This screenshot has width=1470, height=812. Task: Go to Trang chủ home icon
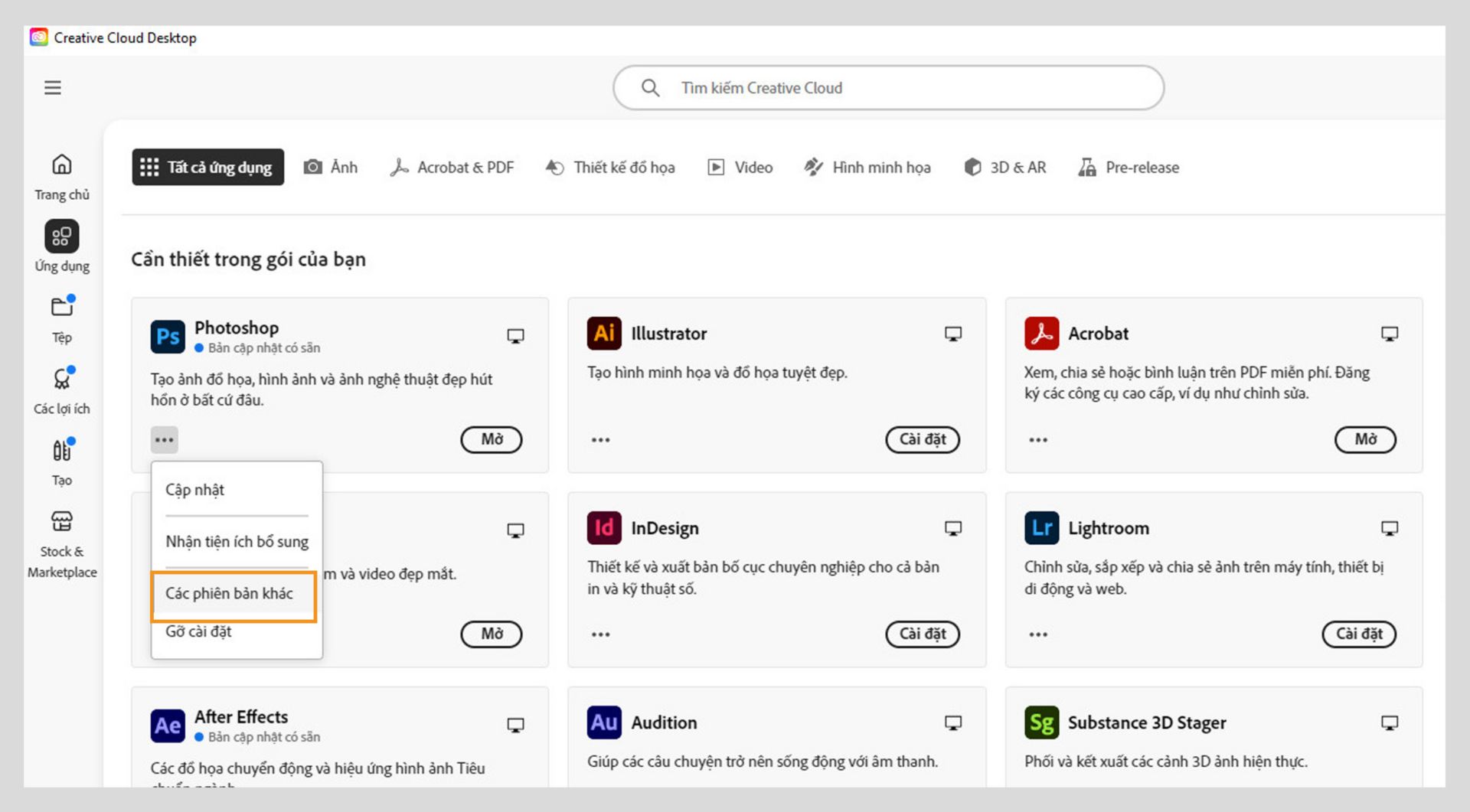[62, 165]
